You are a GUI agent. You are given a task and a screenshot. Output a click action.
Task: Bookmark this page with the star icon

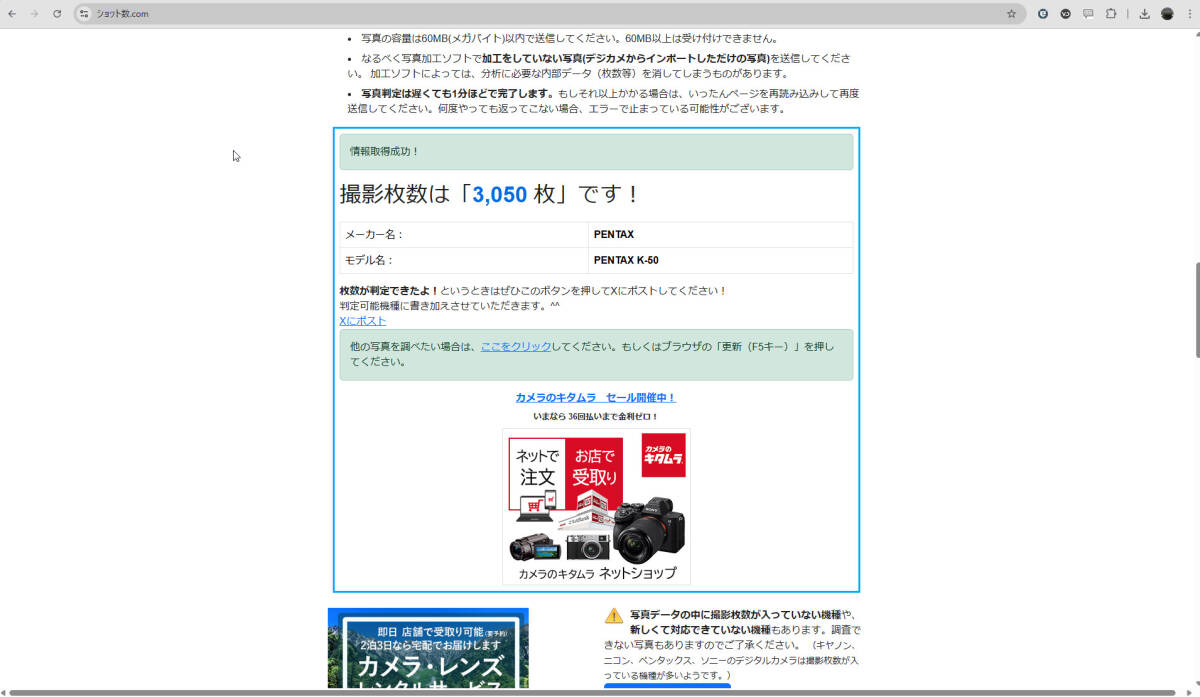click(x=1011, y=14)
